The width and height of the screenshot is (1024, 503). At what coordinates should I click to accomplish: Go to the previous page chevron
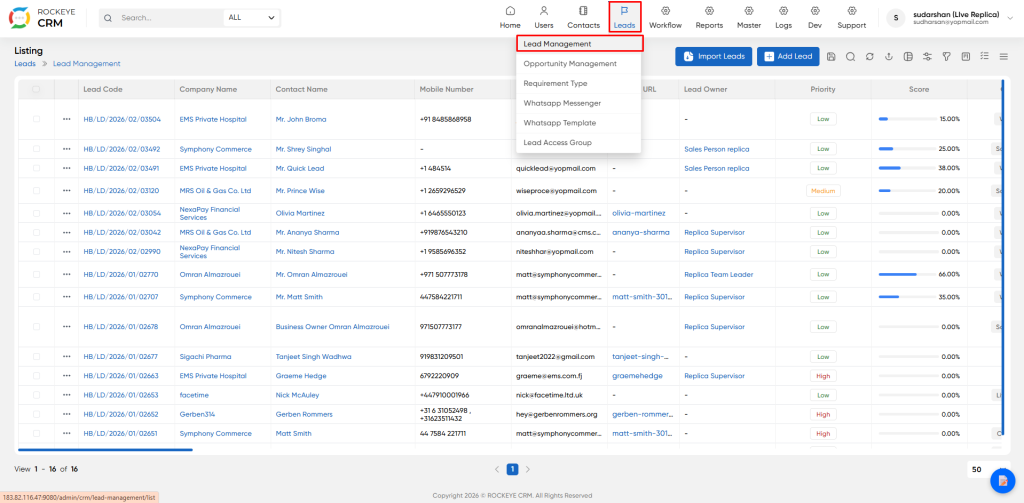click(497, 469)
